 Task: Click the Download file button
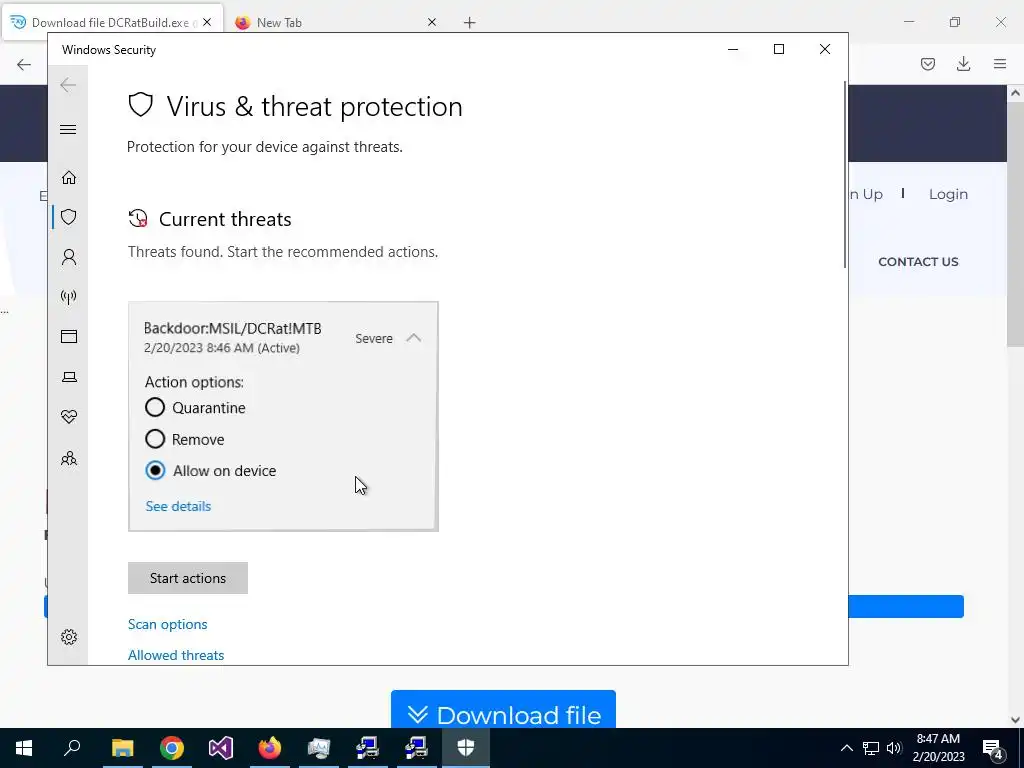[503, 709]
